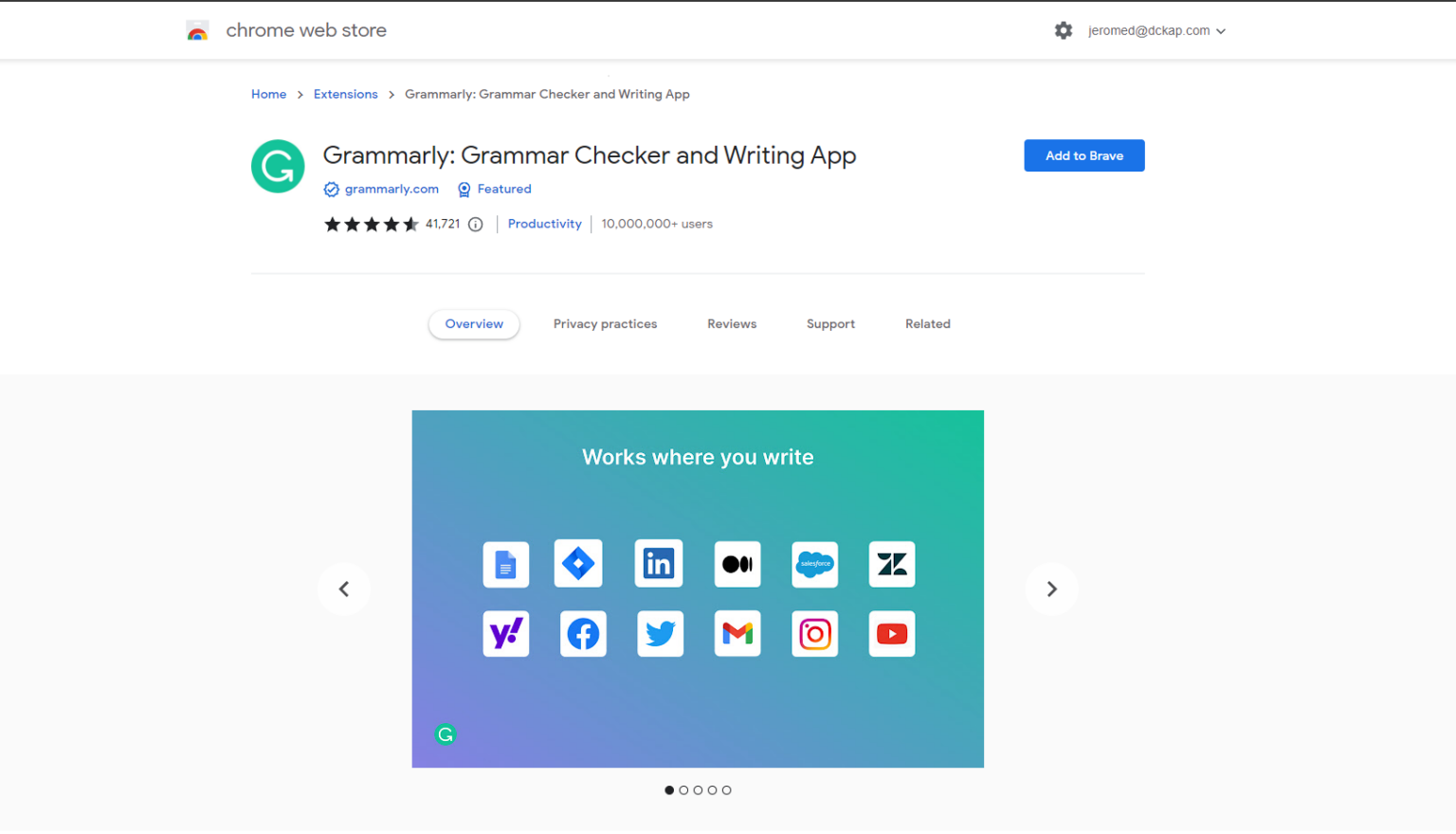Expand the jeromed@dckap.com account dropdown
This screenshot has width=1456, height=834.
[x=1156, y=31]
